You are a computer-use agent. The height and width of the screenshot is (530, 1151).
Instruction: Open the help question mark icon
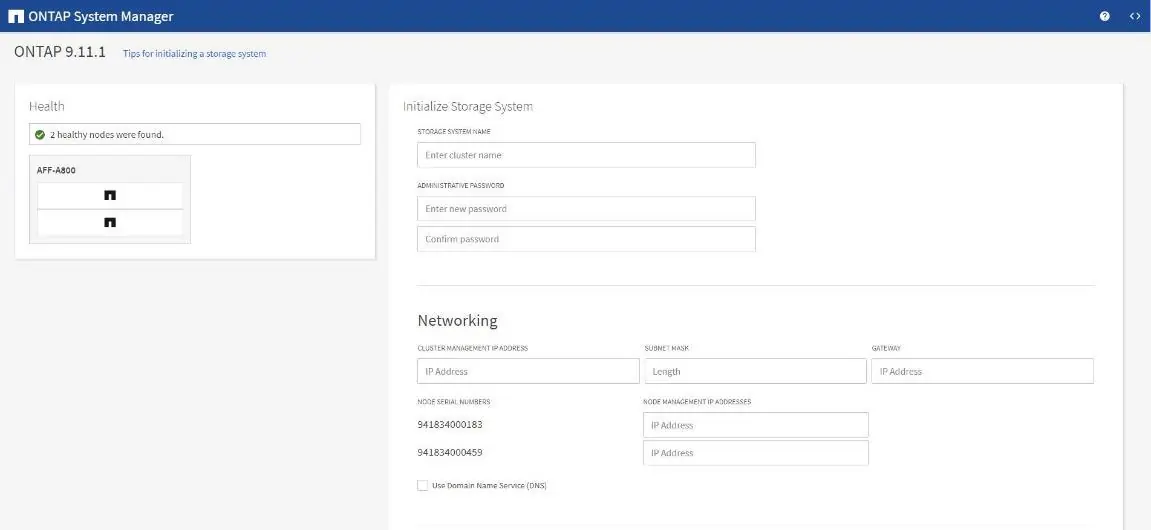click(x=1105, y=16)
